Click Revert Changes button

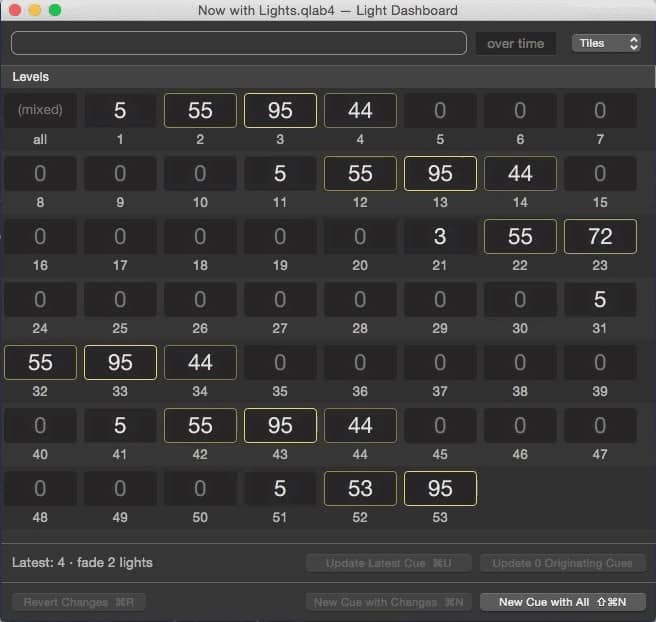coord(79,602)
